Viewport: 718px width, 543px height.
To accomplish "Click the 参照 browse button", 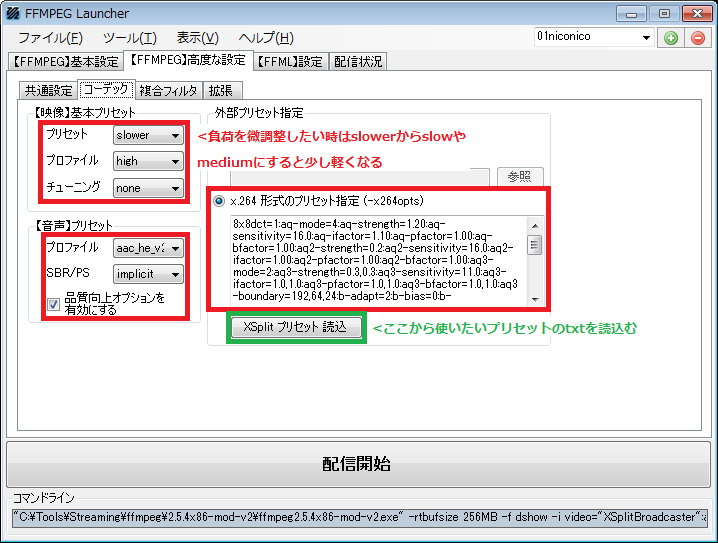I will click(x=520, y=176).
